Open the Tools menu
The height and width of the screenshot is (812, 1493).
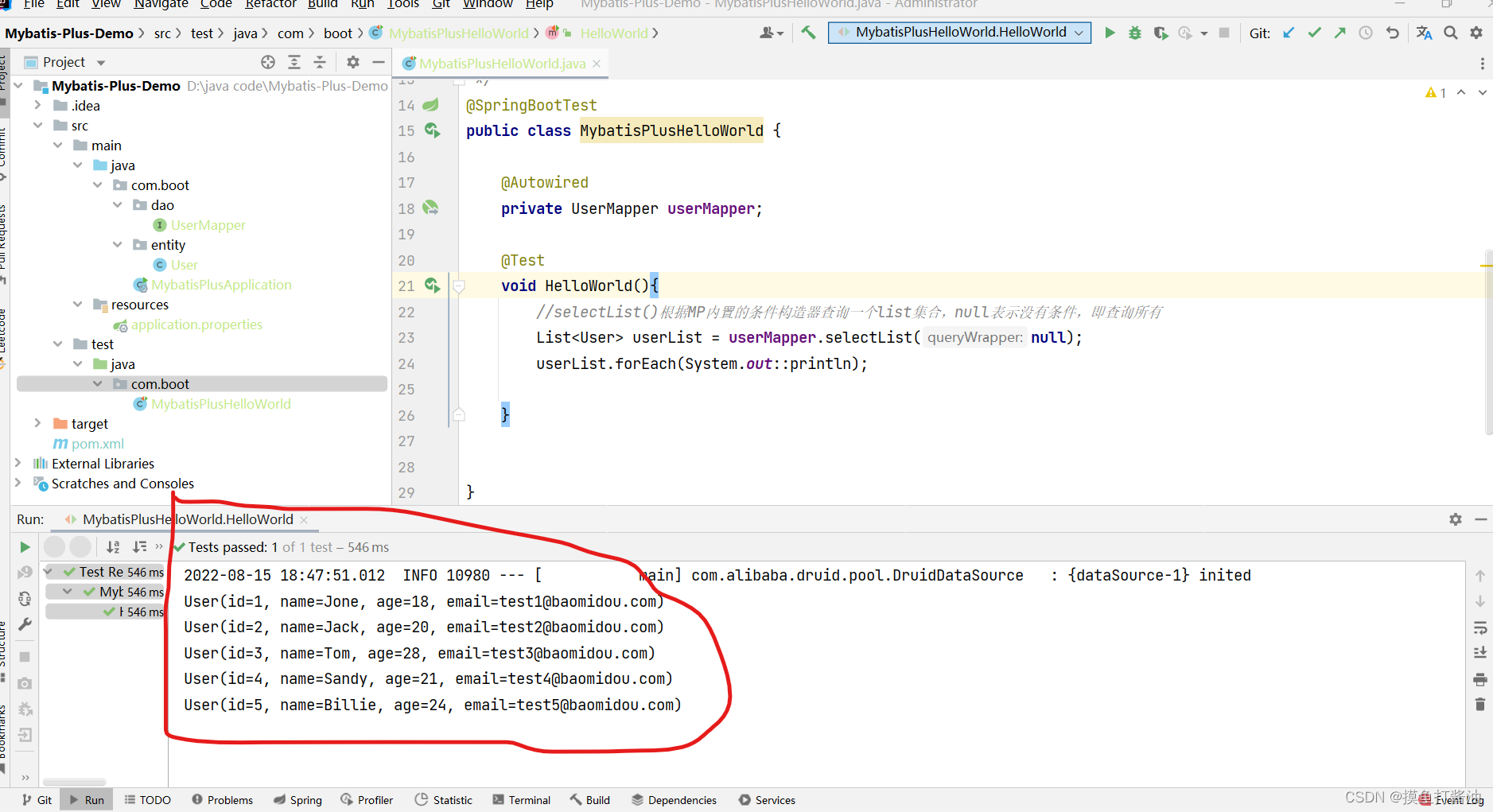pos(402,4)
